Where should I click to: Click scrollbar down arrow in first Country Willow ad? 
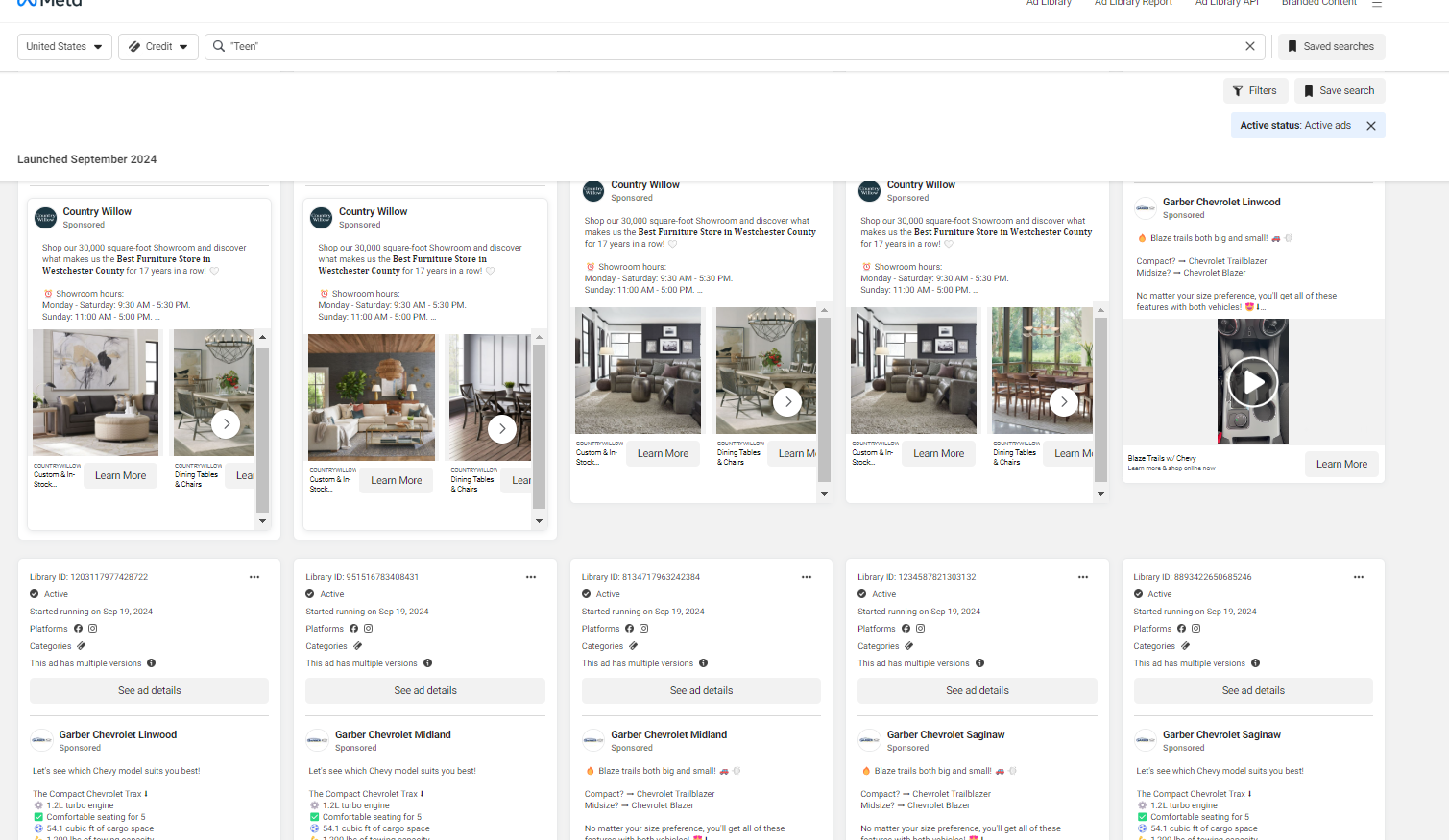(x=262, y=521)
